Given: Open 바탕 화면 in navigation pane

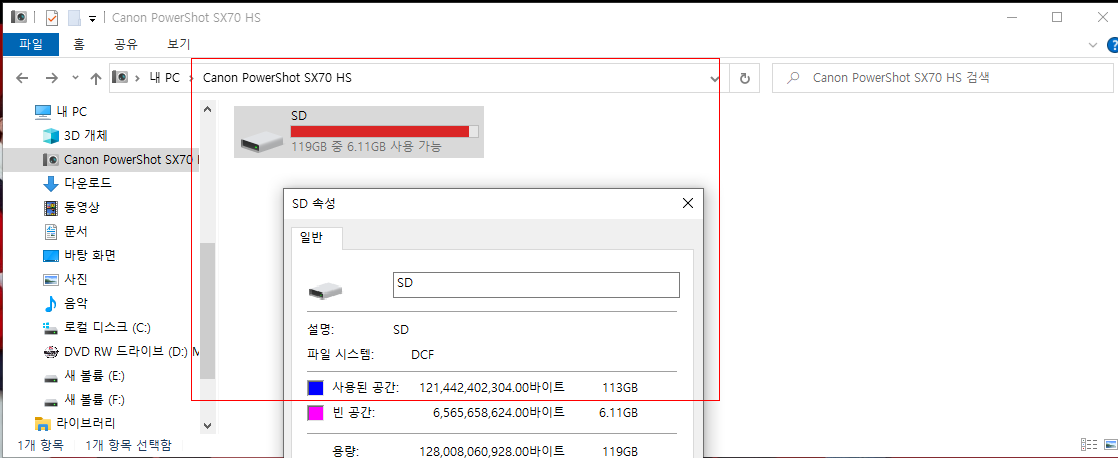Looking at the screenshot, I should tap(90, 255).
